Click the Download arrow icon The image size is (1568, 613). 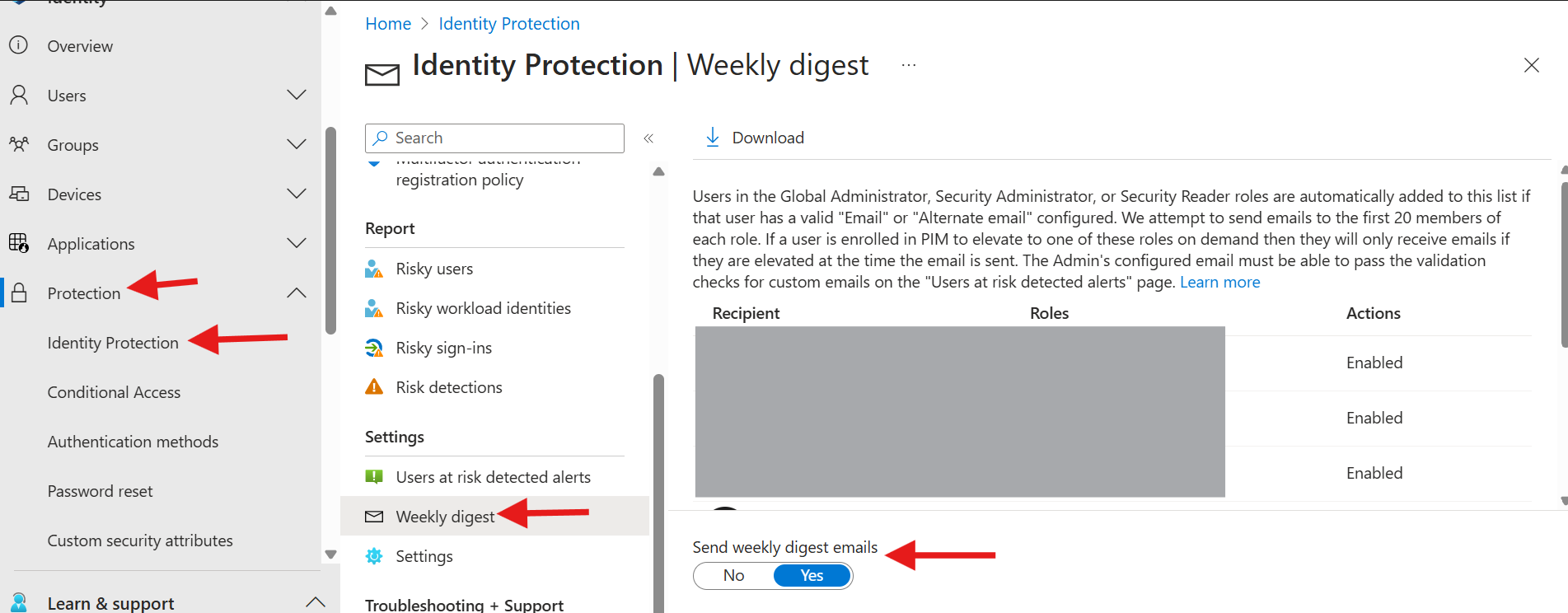[x=713, y=138]
